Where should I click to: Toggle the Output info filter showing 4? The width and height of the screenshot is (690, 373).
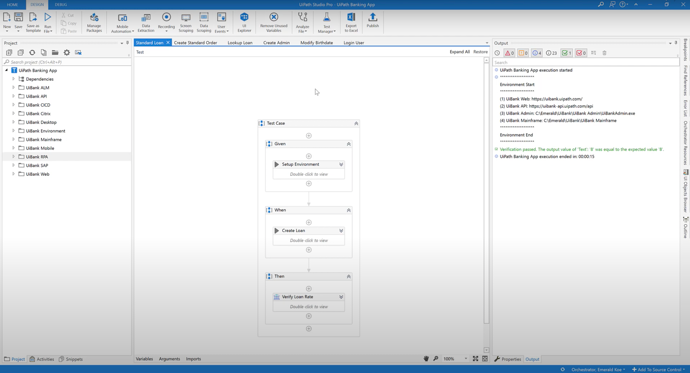(x=537, y=53)
